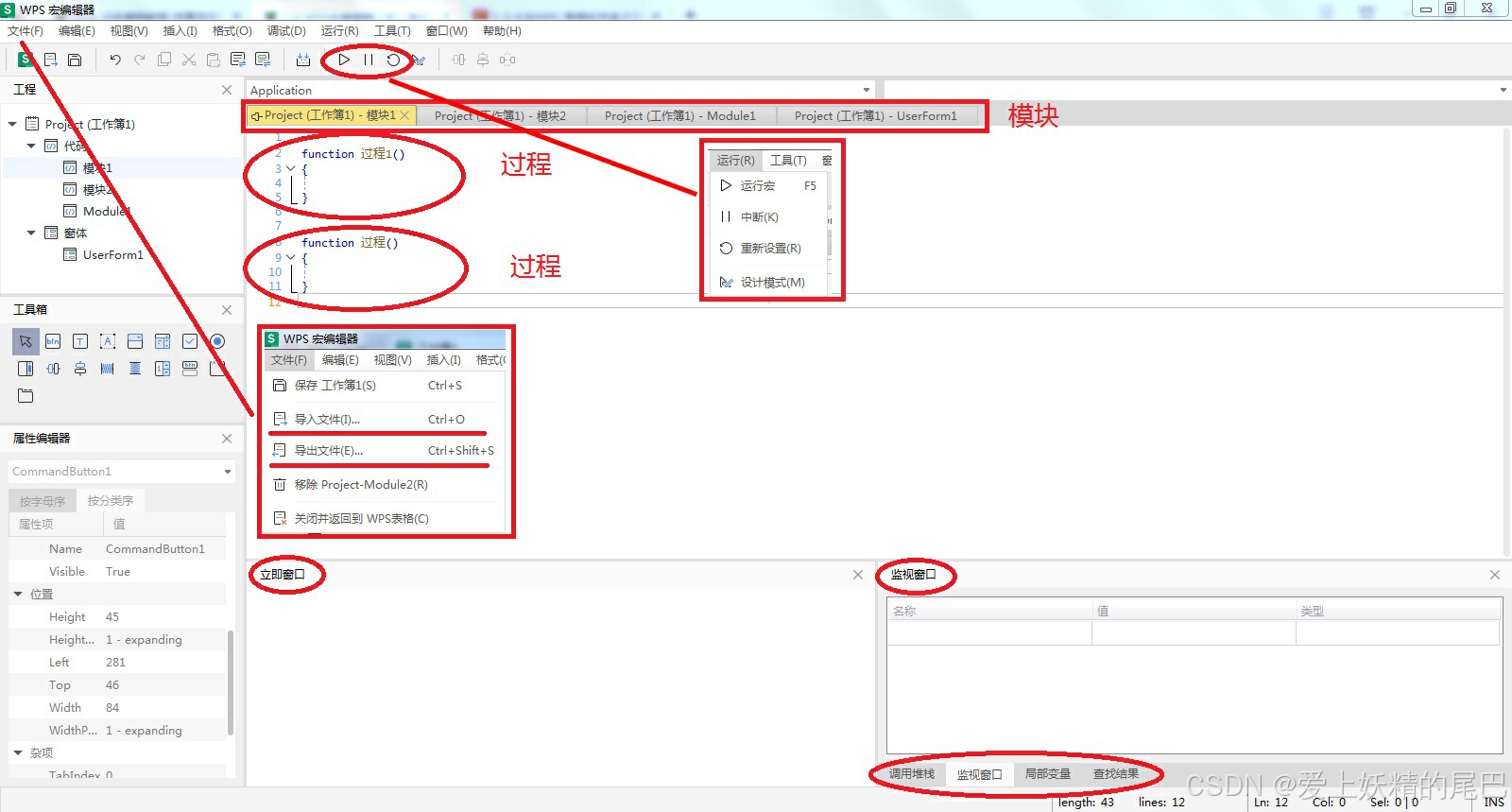Run the macro with the play icon
The width and height of the screenshot is (1512, 812).
point(344,60)
